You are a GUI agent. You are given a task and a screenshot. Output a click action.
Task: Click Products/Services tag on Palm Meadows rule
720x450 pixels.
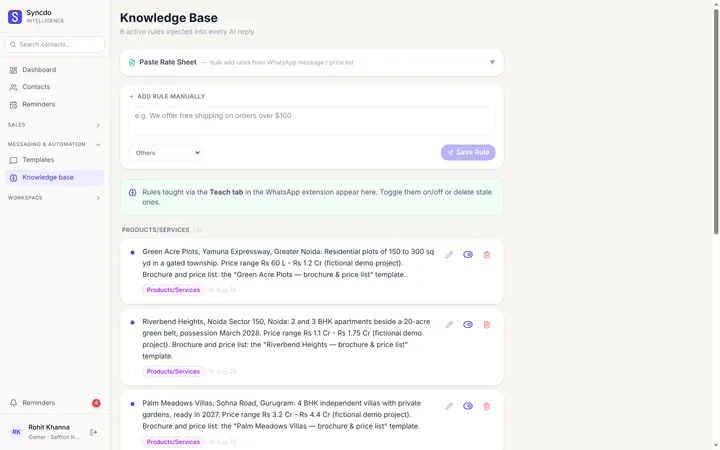(x=173, y=442)
